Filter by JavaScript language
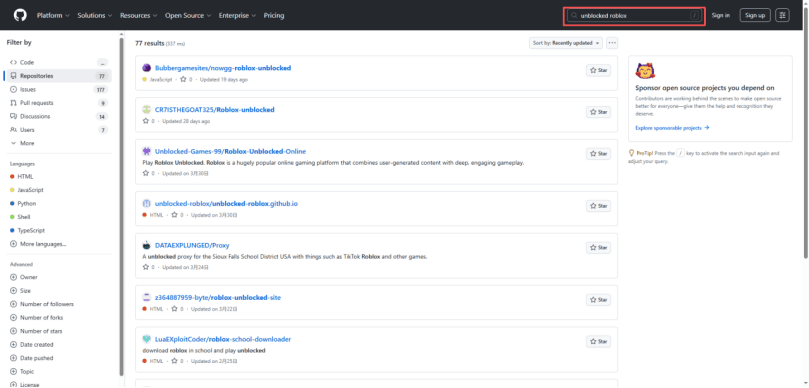809x388 pixels. pos(27,190)
